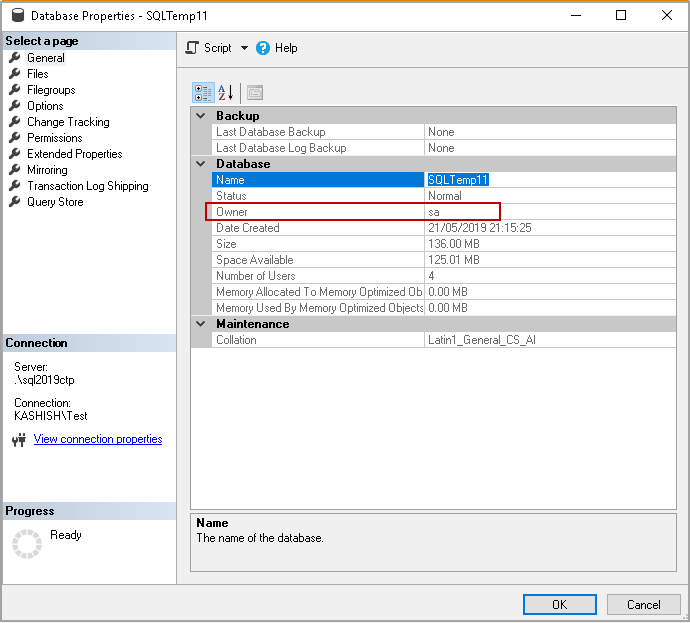Collapse the Backup section
The height and width of the screenshot is (623, 690).
pyautogui.click(x=201, y=116)
